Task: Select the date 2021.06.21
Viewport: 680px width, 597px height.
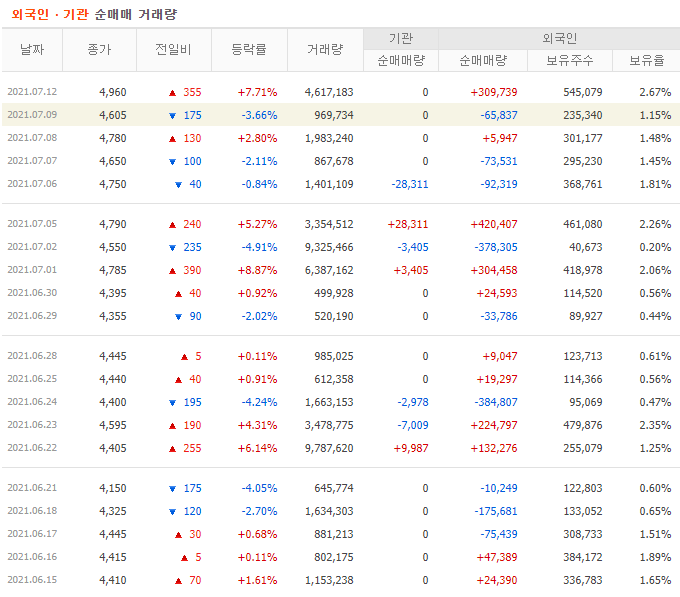Action: click(32, 488)
